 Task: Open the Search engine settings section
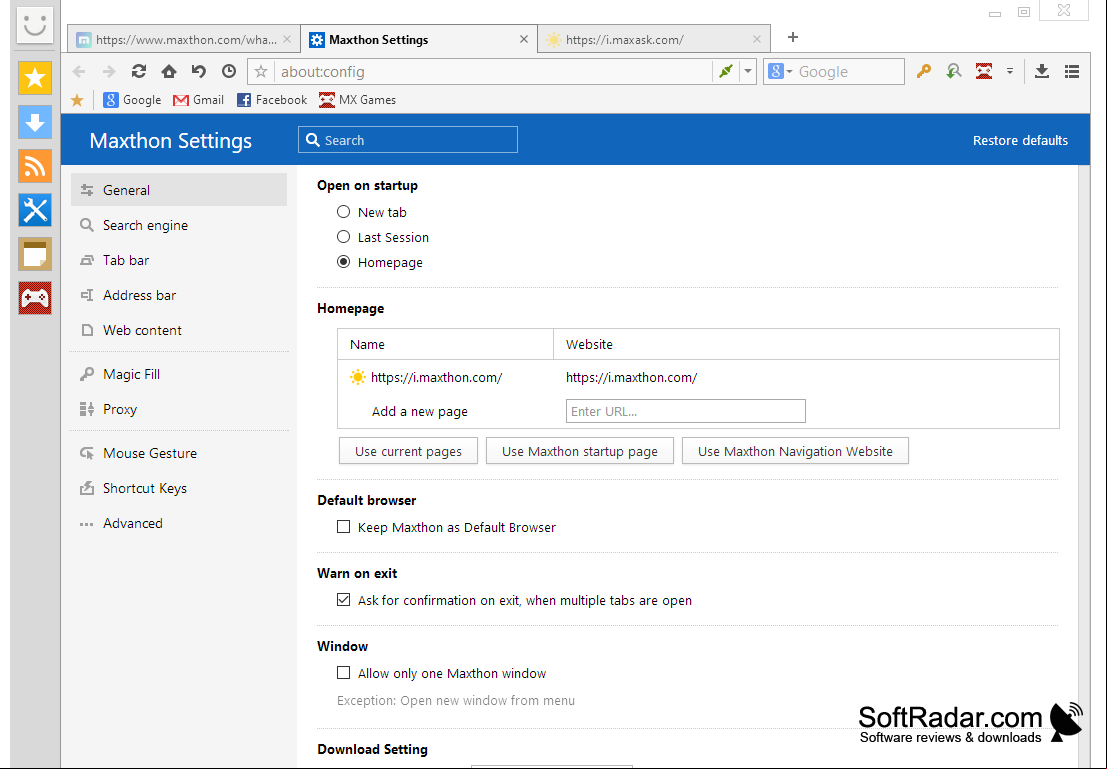pos(179,225)
